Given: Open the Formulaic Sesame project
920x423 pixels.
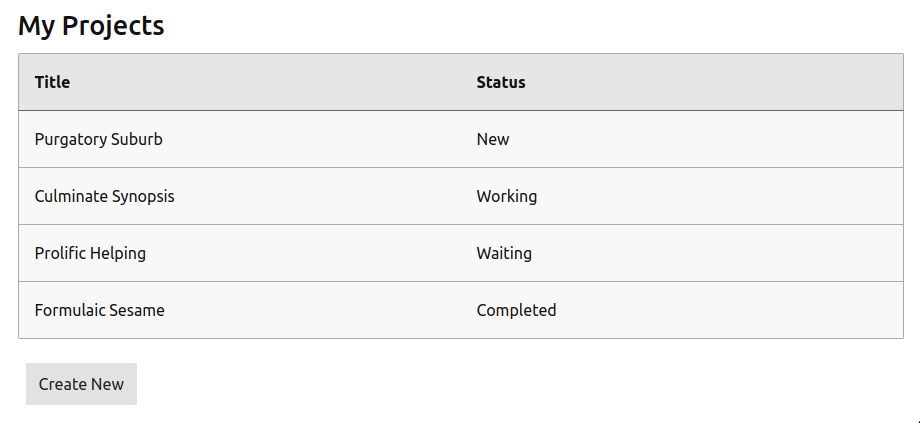Looking at the screenshot, I should click(100, 310).
